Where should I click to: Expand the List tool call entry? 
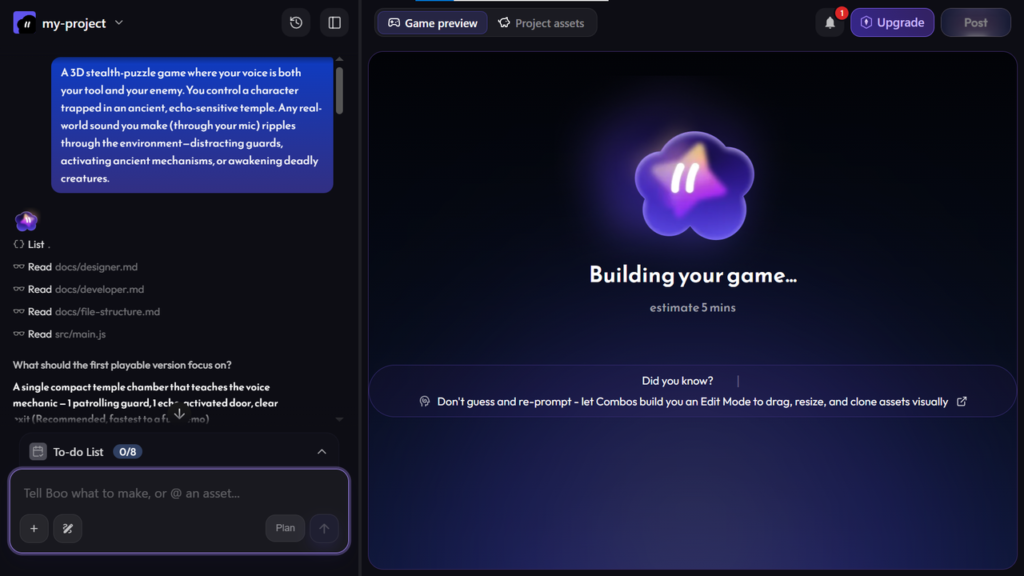31,244
